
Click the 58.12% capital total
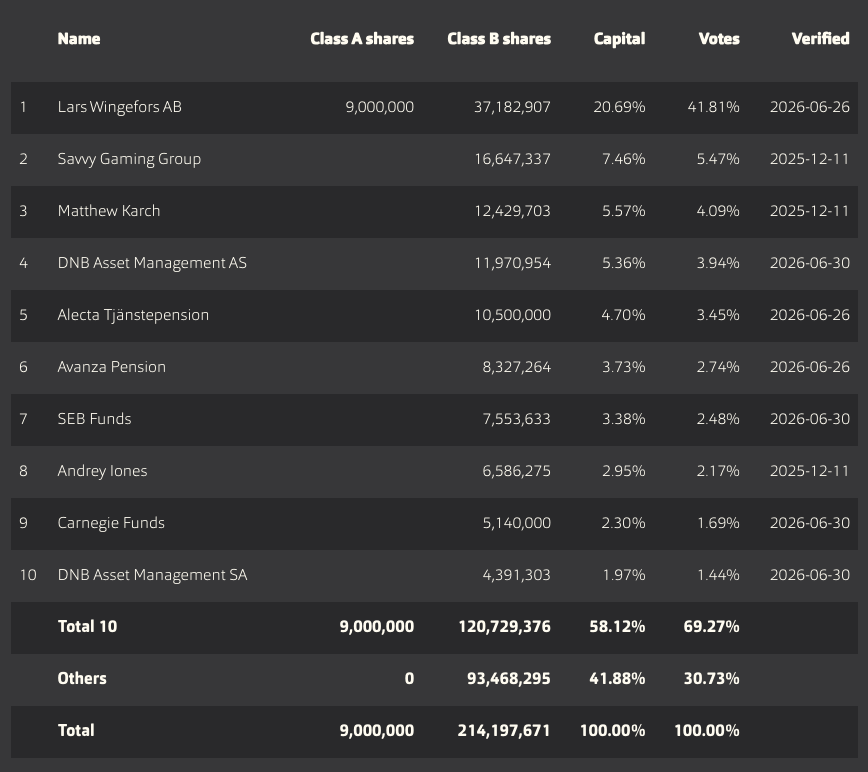[x=617, y=626]
